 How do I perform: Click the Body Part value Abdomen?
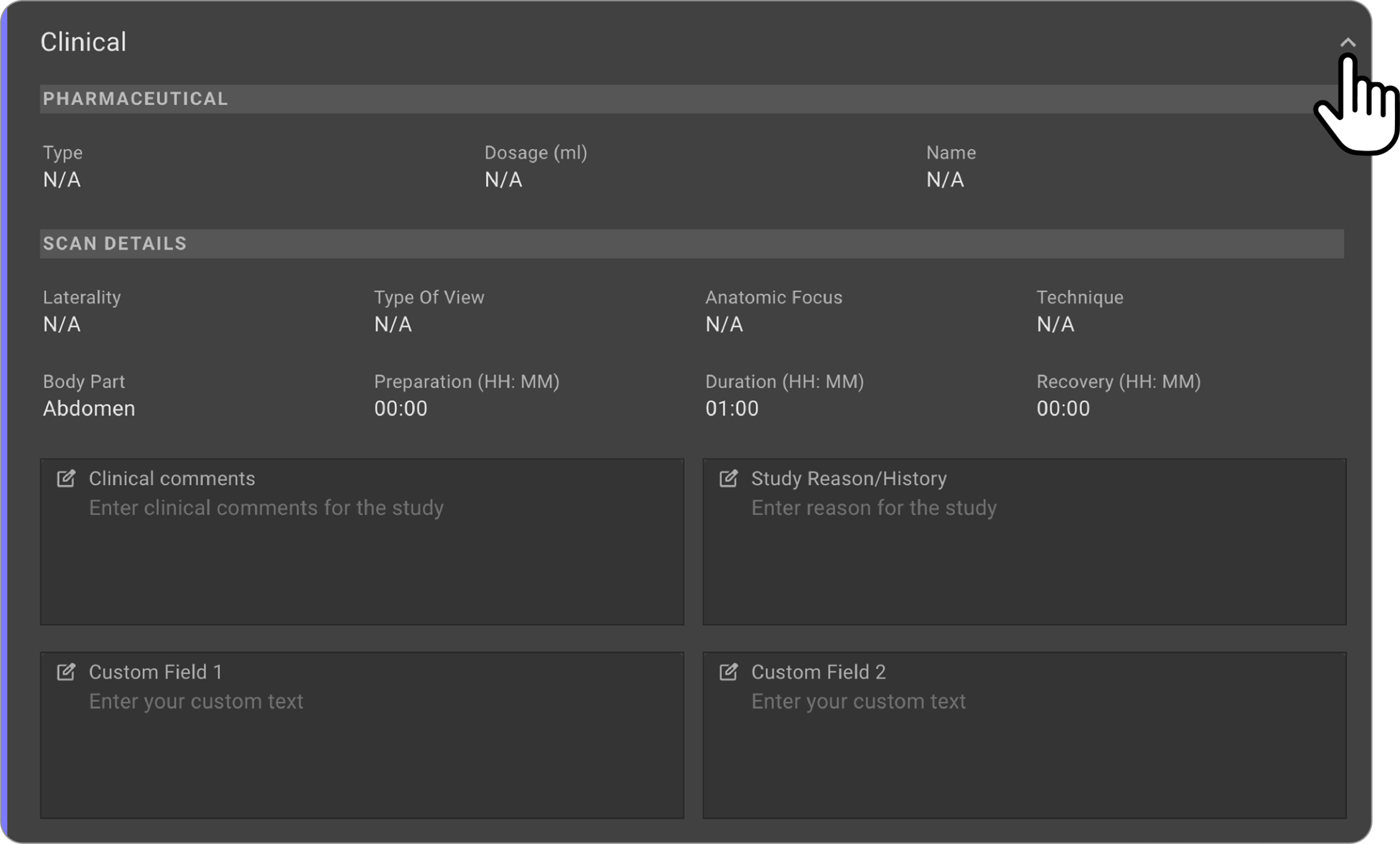click(x=88, y=408)
